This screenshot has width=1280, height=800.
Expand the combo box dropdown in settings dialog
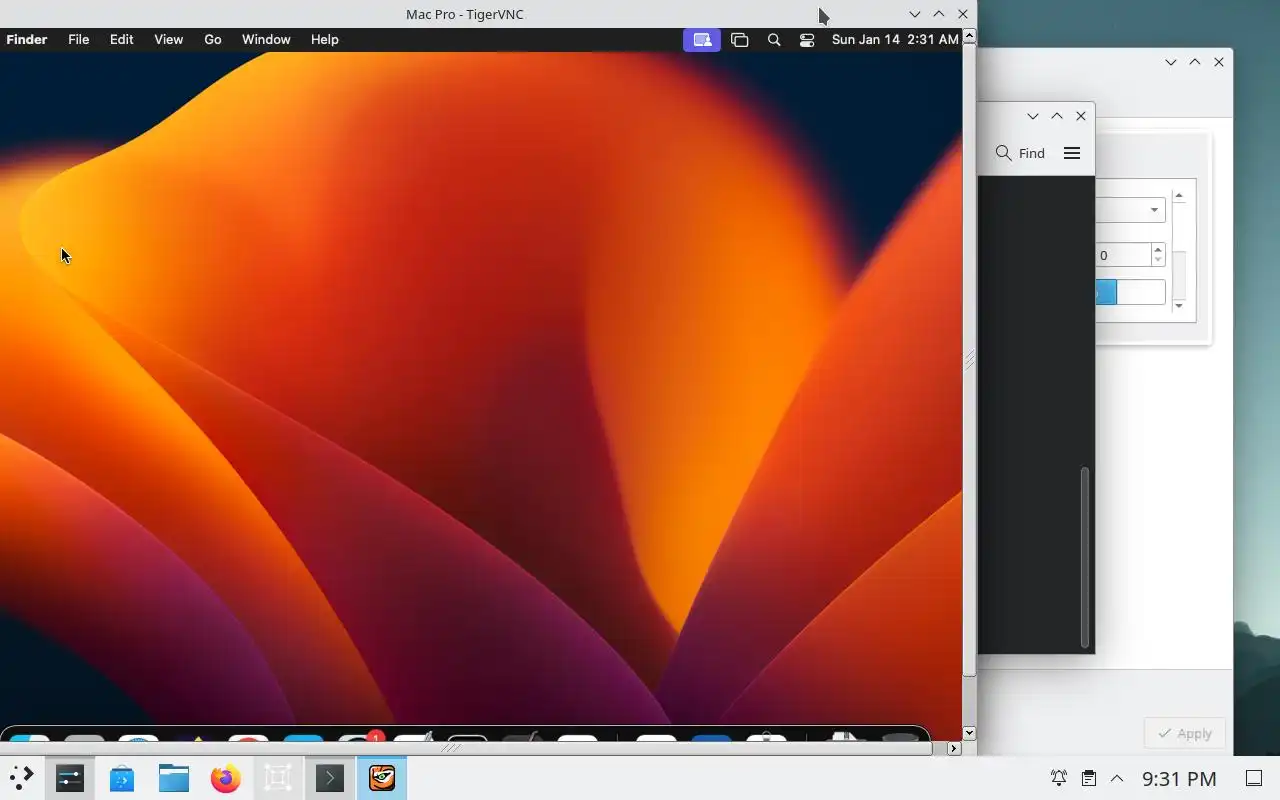(1154, 210)
